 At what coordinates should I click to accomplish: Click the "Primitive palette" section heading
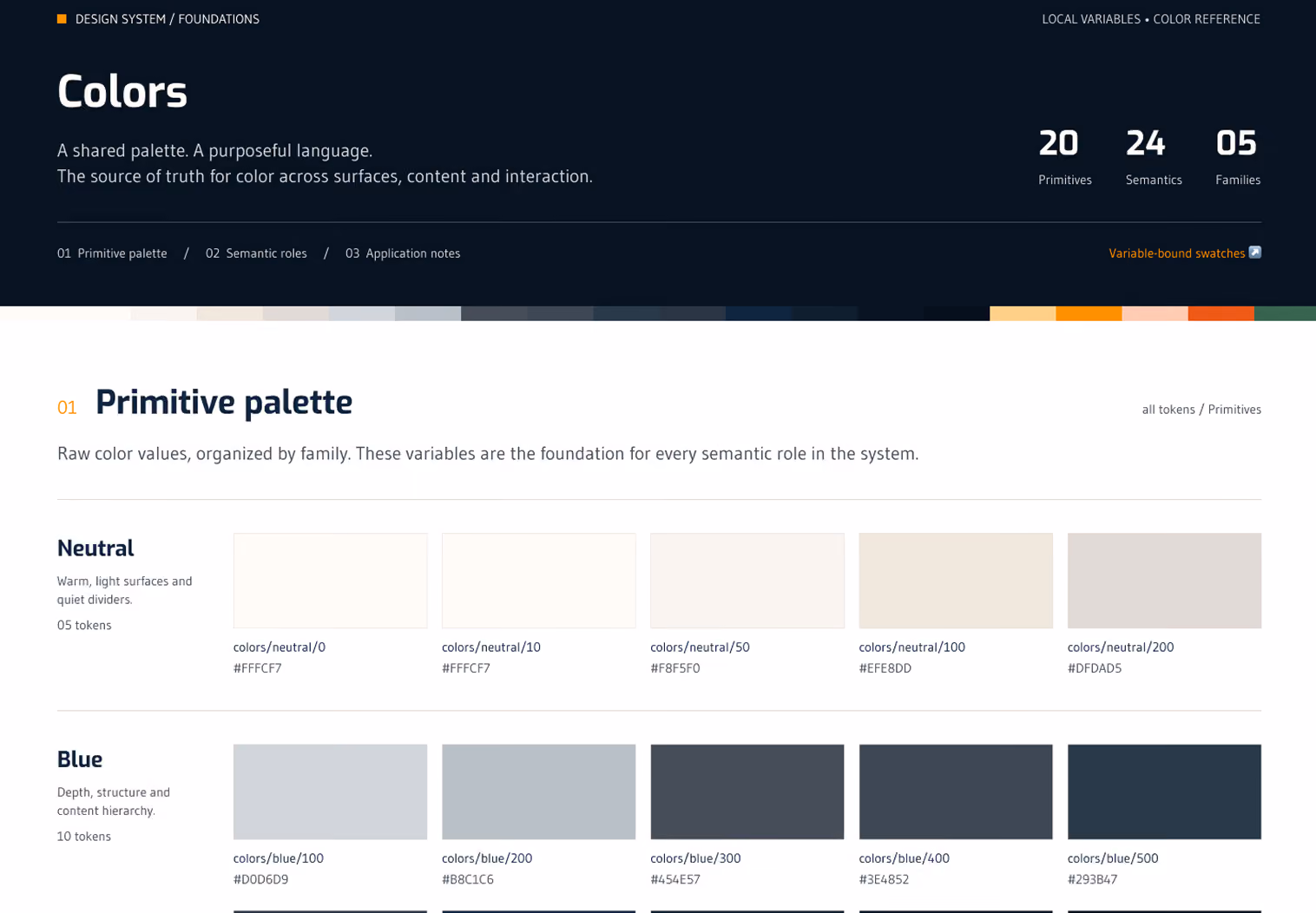(x=224, y=403)
